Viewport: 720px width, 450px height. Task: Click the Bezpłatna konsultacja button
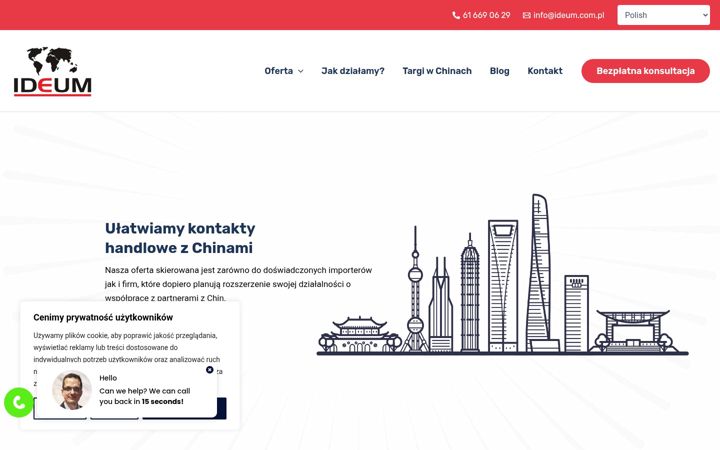point(645,71)
